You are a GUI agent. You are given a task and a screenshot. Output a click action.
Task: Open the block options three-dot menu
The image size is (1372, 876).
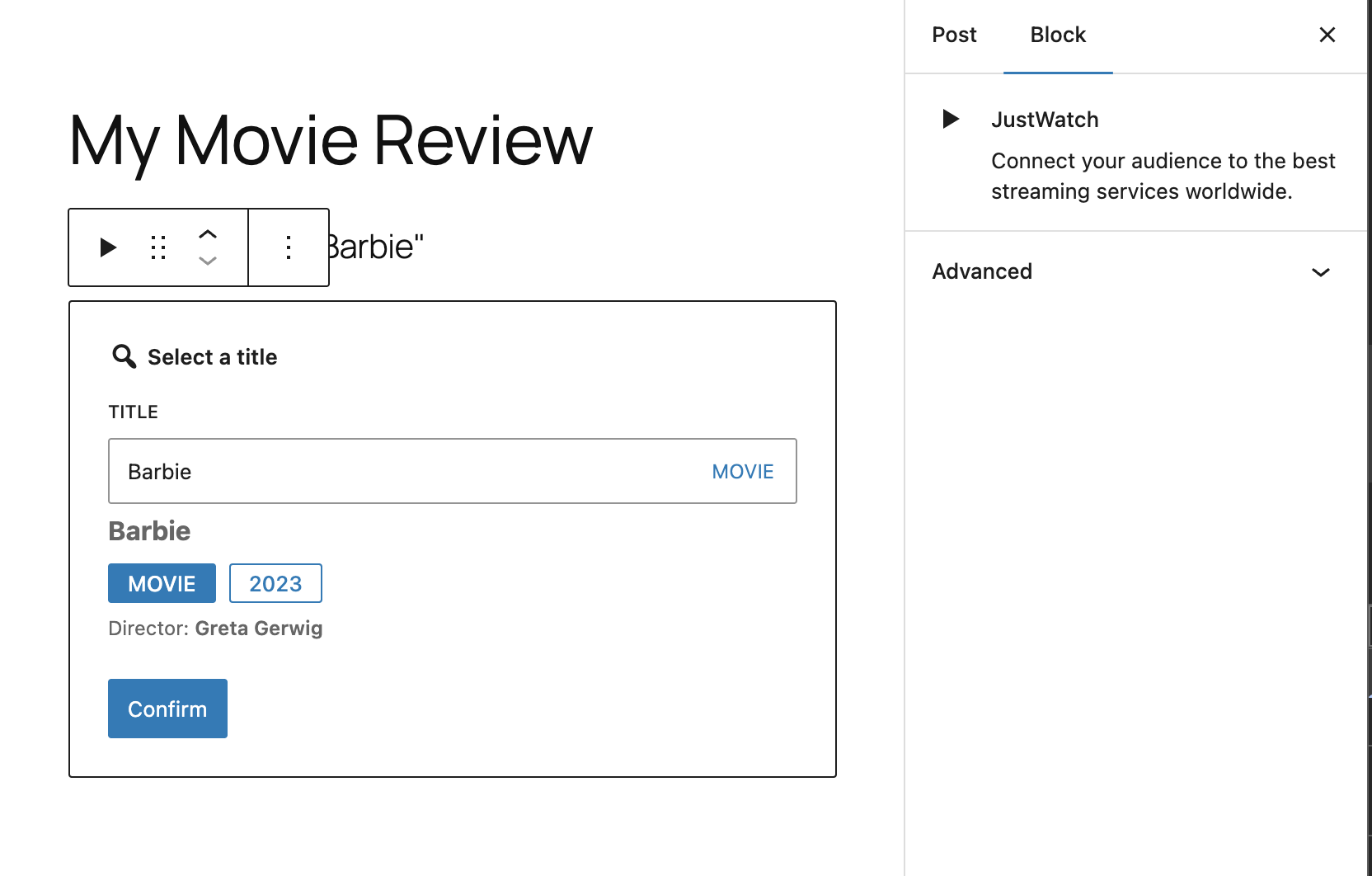(x=289, y=247)
